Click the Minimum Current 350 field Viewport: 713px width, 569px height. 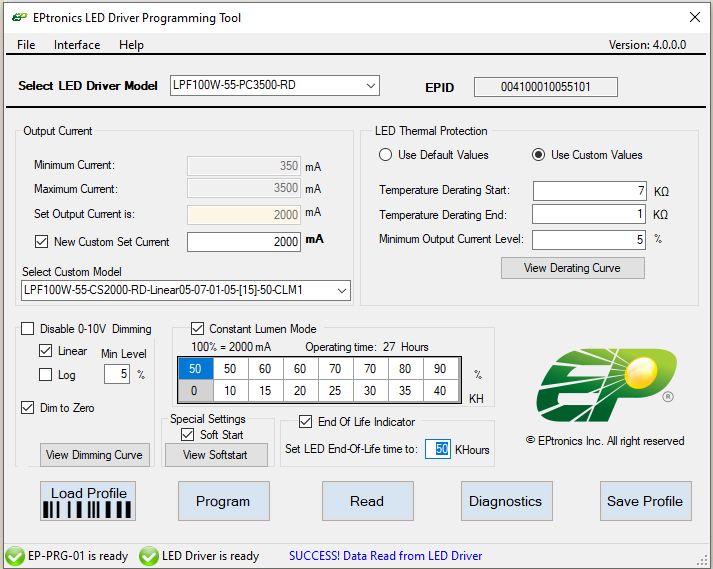244,166
